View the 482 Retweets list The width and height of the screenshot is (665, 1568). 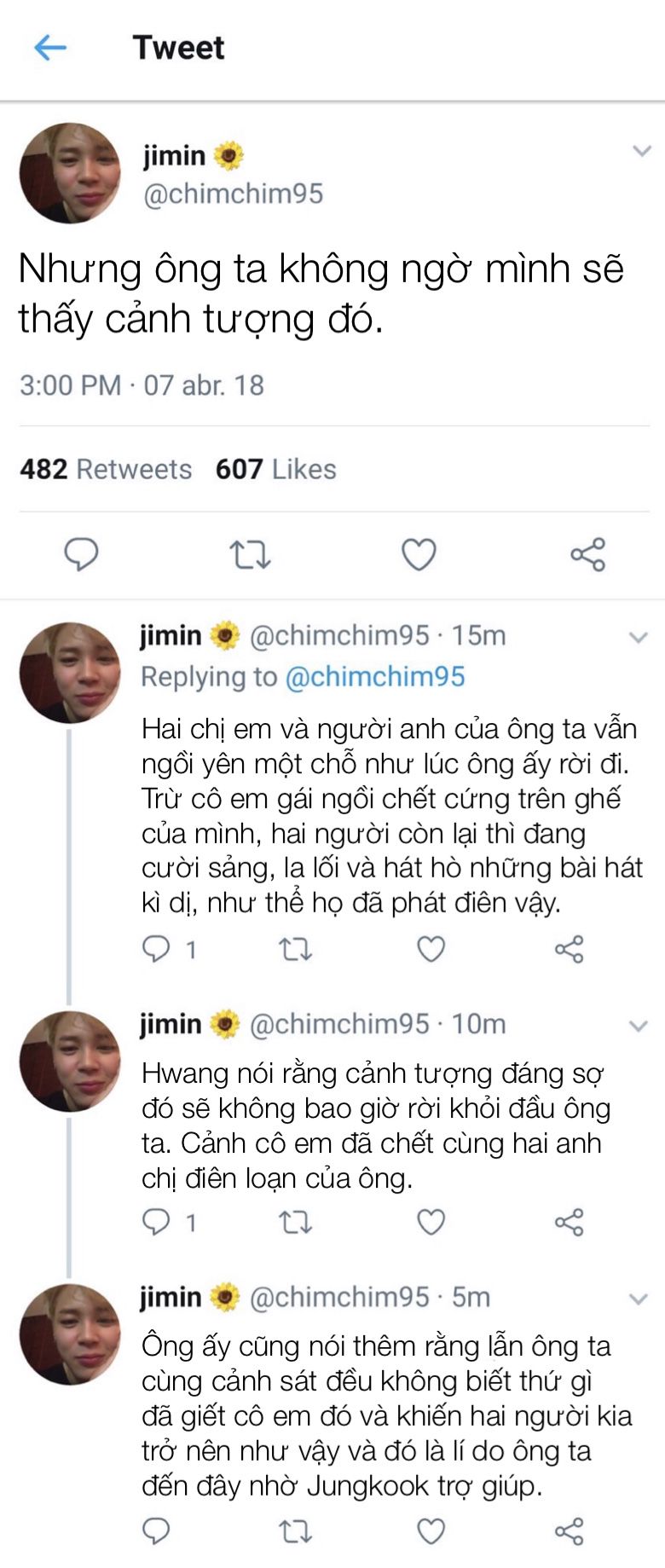click(x=106, y=469)
